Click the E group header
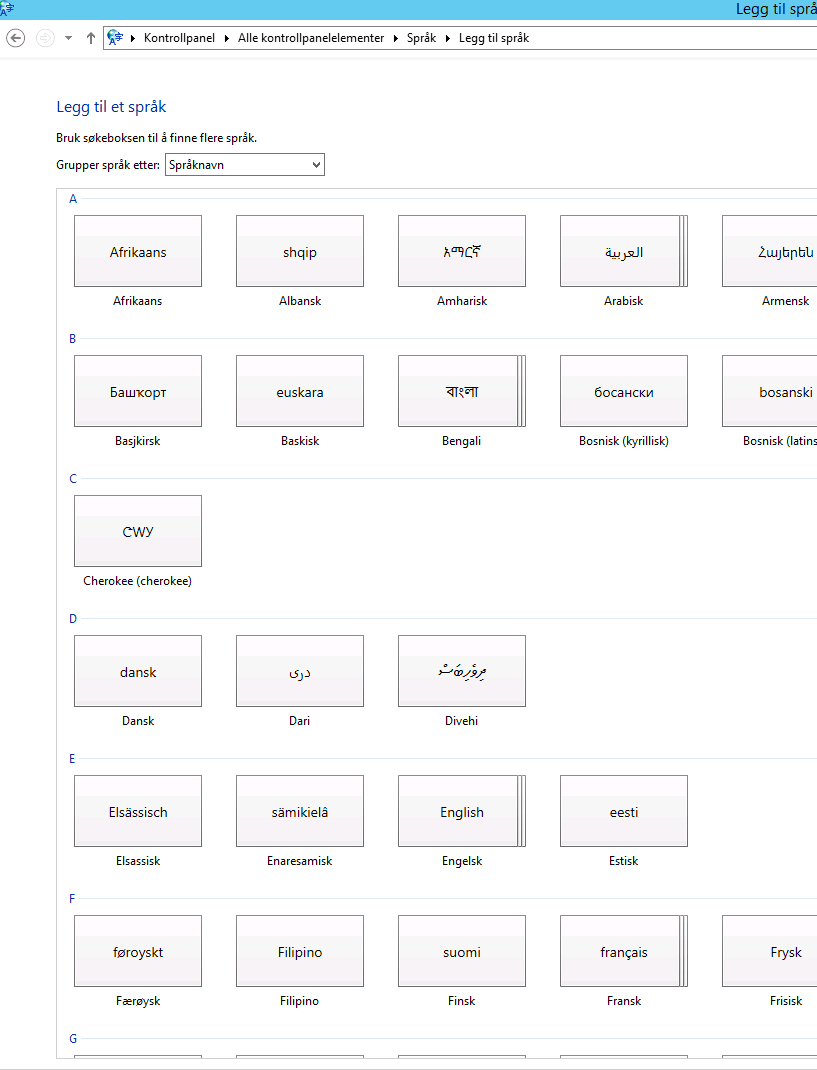This screenshot has width=817, height=1070. [72, 758]
